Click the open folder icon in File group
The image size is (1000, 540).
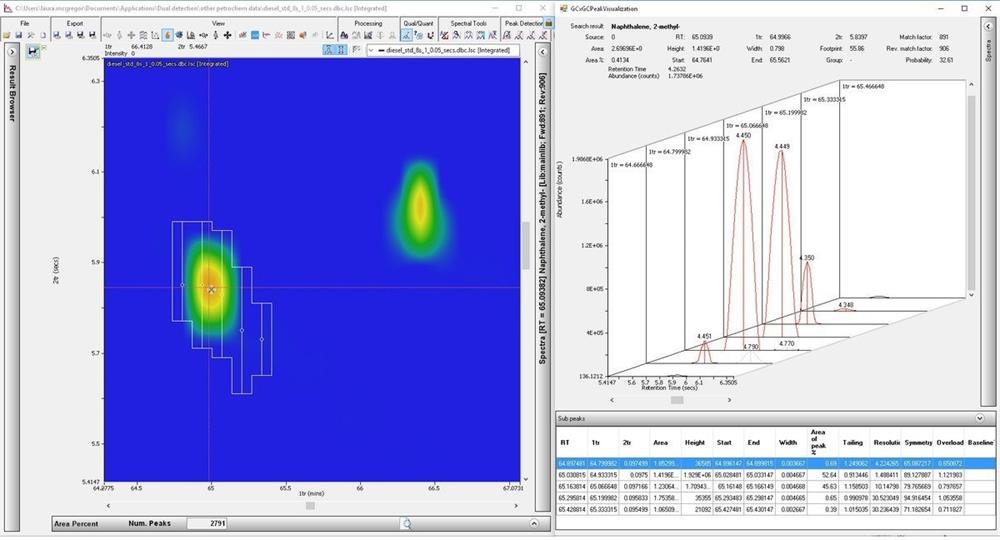(x=7, y=35)
